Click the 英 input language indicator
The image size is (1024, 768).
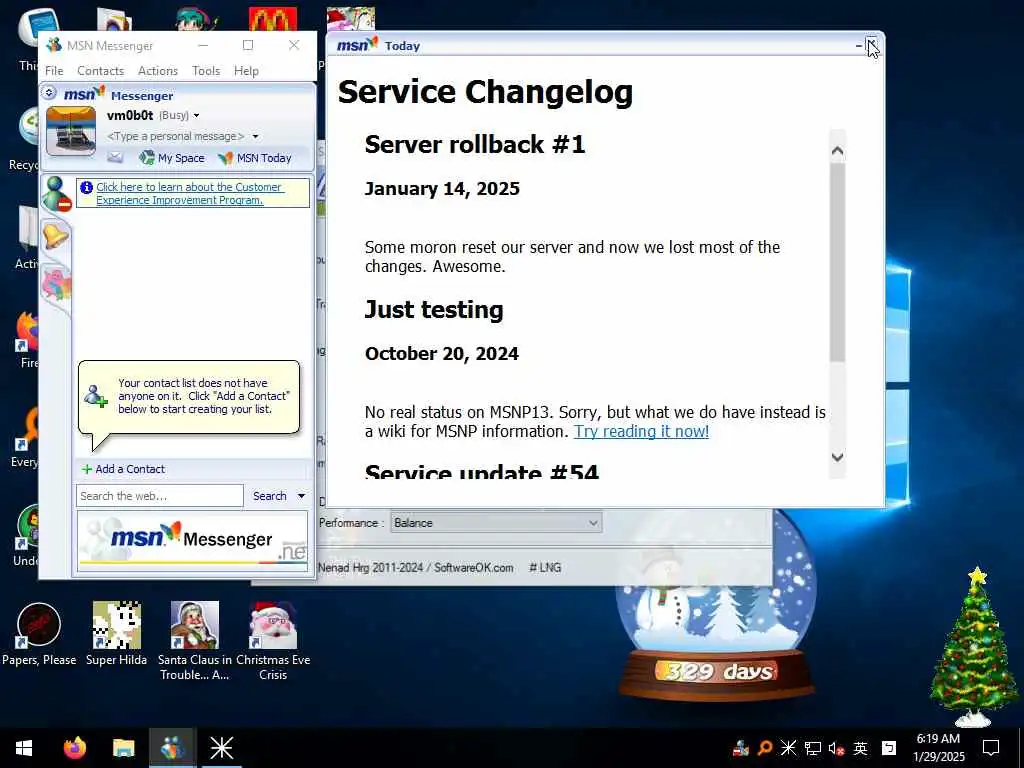(x=861, y=748)
